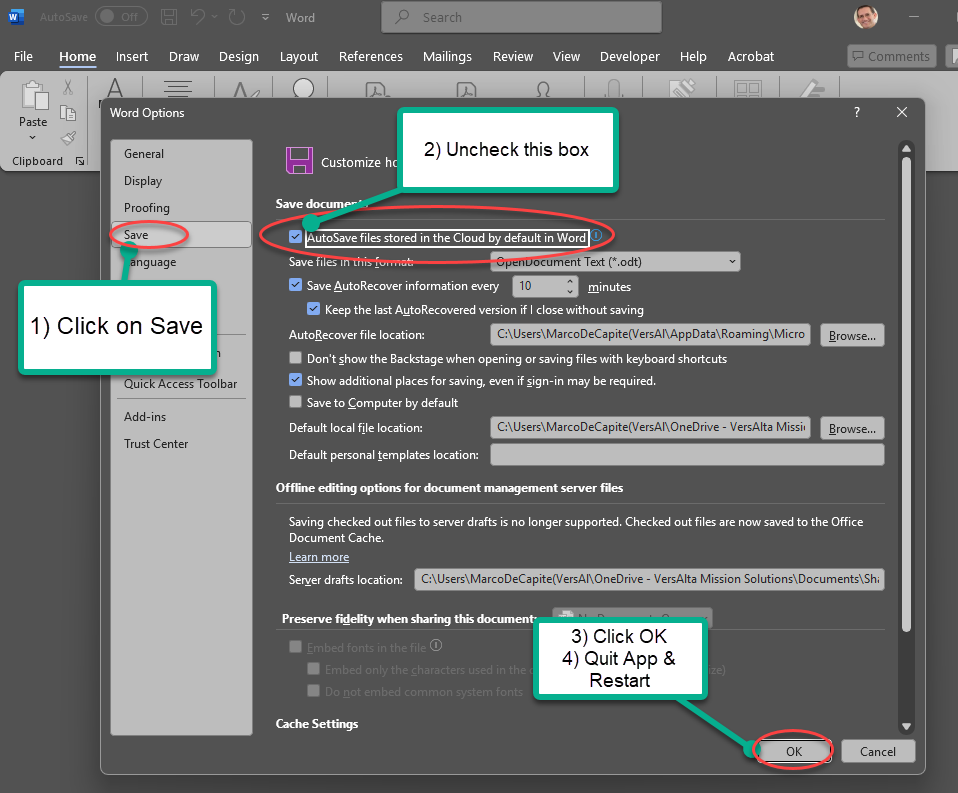Click Cancel in Word Options
This screenshot has height=793, width=958.
(x=878, y=751)
